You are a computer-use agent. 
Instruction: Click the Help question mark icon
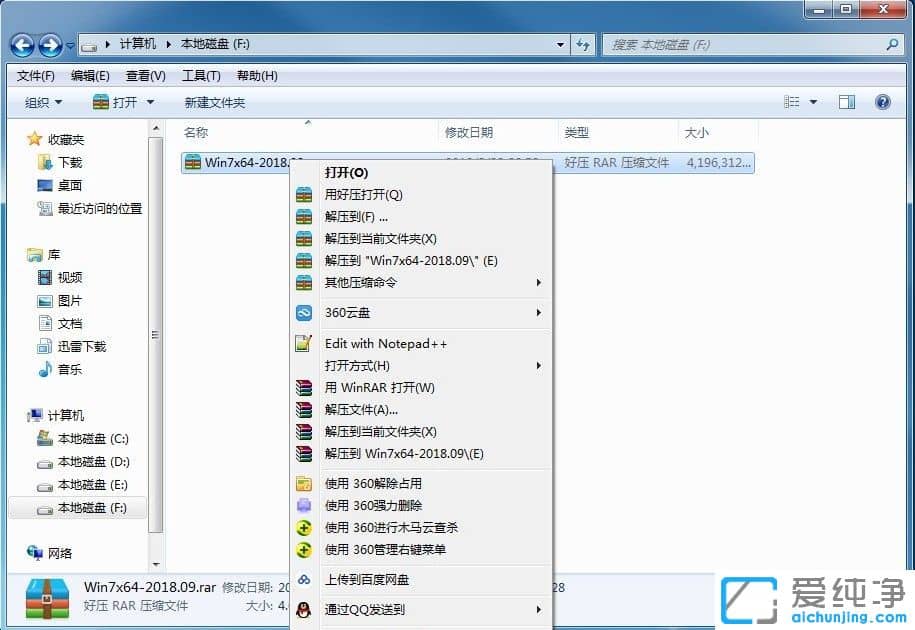882,101
